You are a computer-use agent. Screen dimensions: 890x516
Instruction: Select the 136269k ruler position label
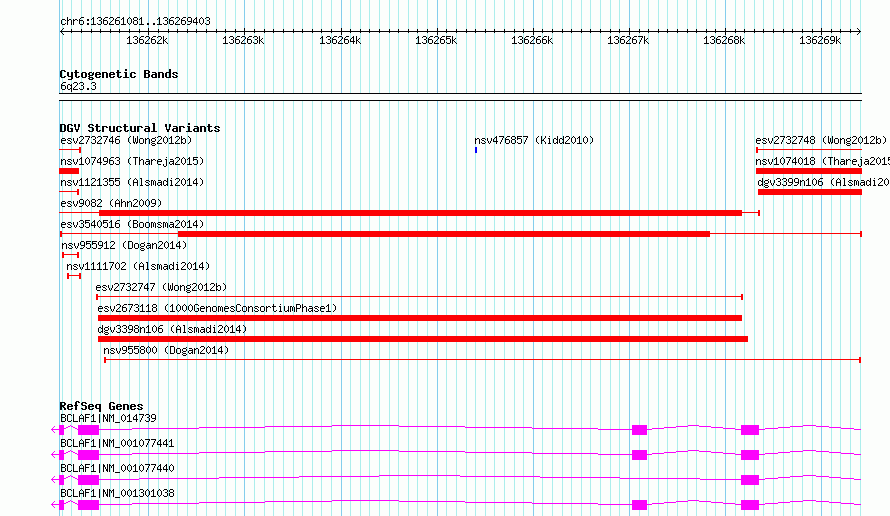(820, 40)
